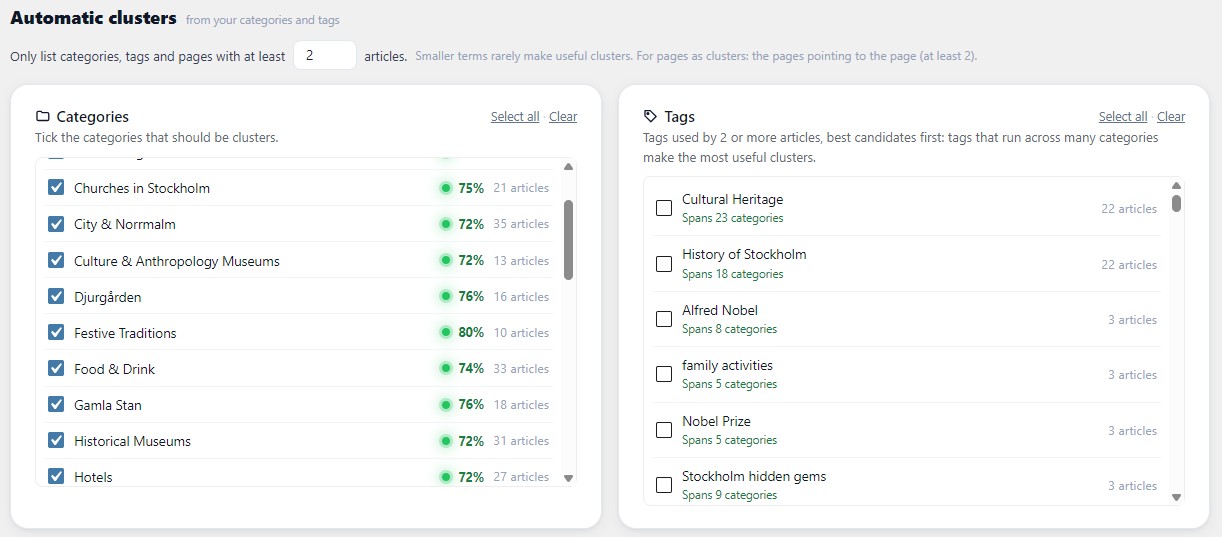
Task: Click the Automatic clusters heading
Action: tap(93, 18)
